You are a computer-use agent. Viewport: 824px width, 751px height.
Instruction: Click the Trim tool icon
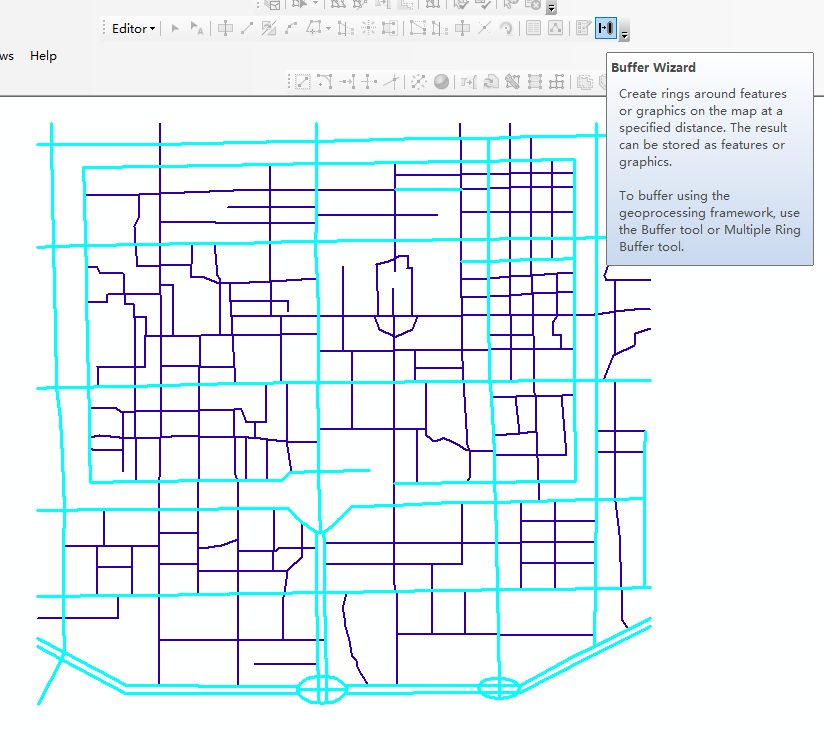(369, 82)
